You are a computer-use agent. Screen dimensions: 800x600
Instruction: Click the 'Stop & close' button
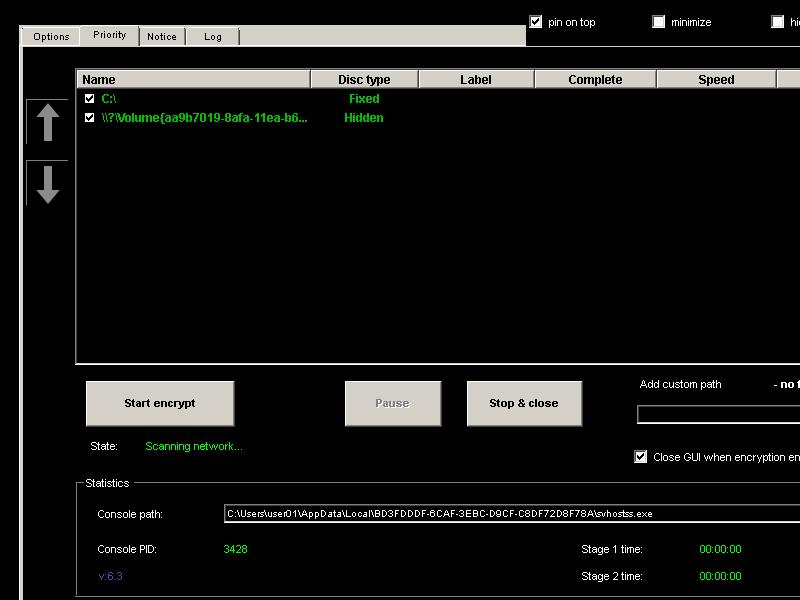click(x=524, y=403)
